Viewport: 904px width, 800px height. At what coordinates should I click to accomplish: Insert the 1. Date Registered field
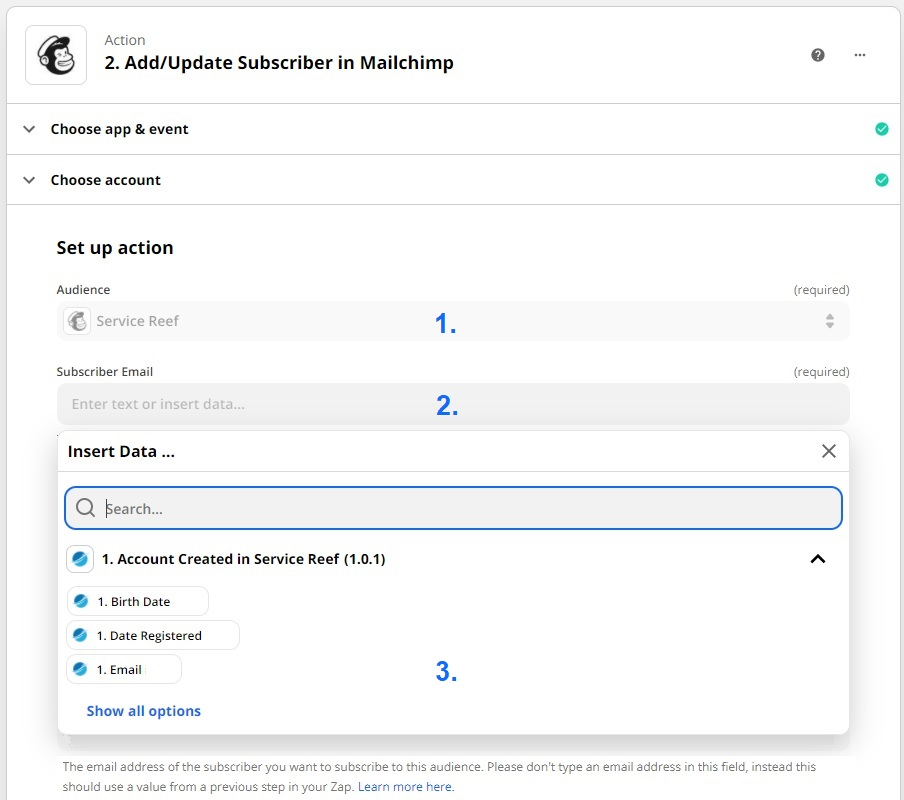click(153, 635)
